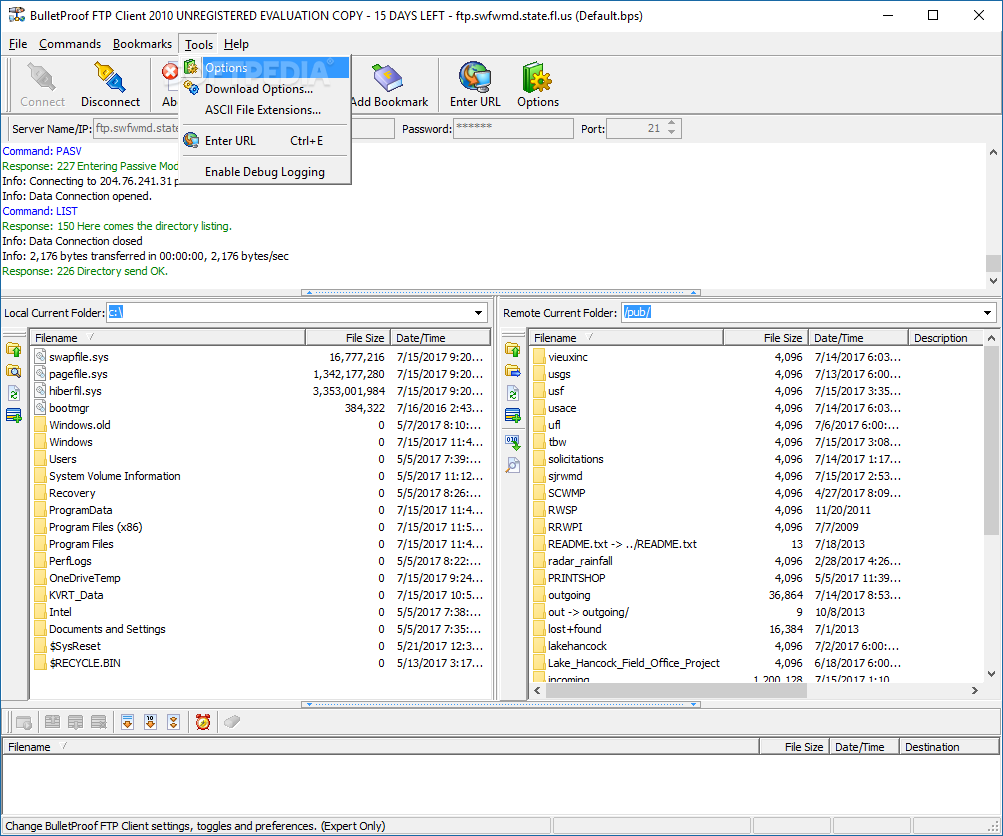1003x836 pixels.
Task: Go up one folder in local pane
Action: click(x=13, y=350)
